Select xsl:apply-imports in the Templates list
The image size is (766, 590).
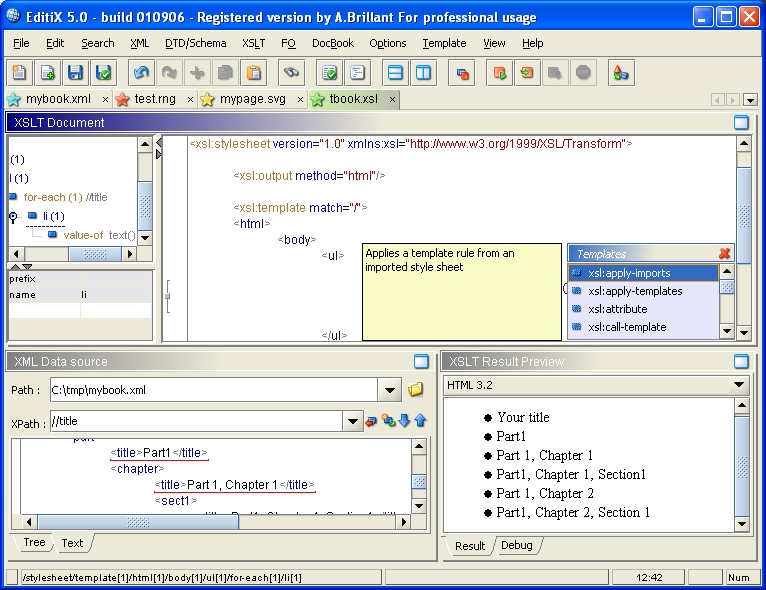pos(643,273)
